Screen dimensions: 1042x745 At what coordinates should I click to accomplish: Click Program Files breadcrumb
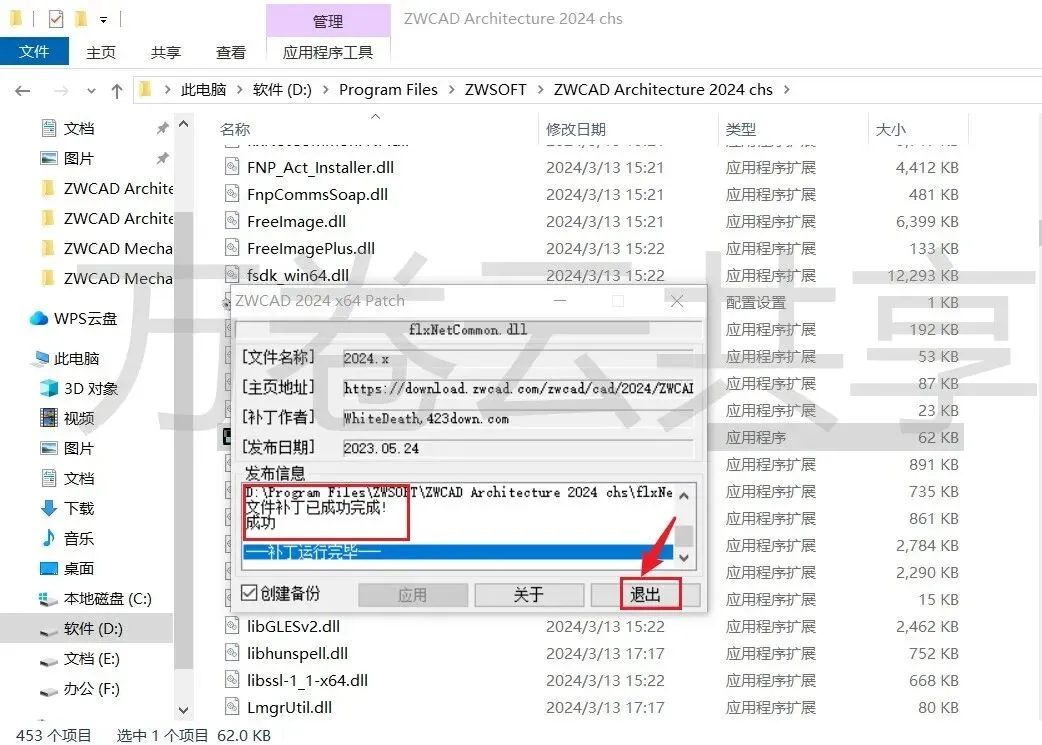388,90
